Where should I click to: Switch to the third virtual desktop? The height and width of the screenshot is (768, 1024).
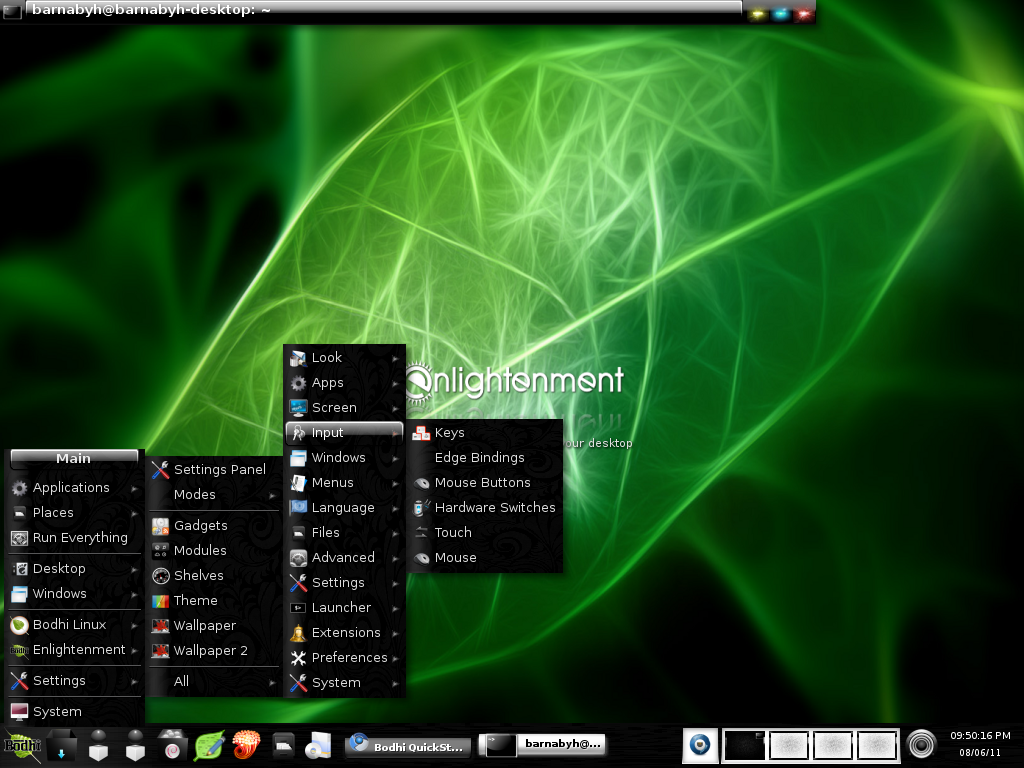tap(833, 745)
